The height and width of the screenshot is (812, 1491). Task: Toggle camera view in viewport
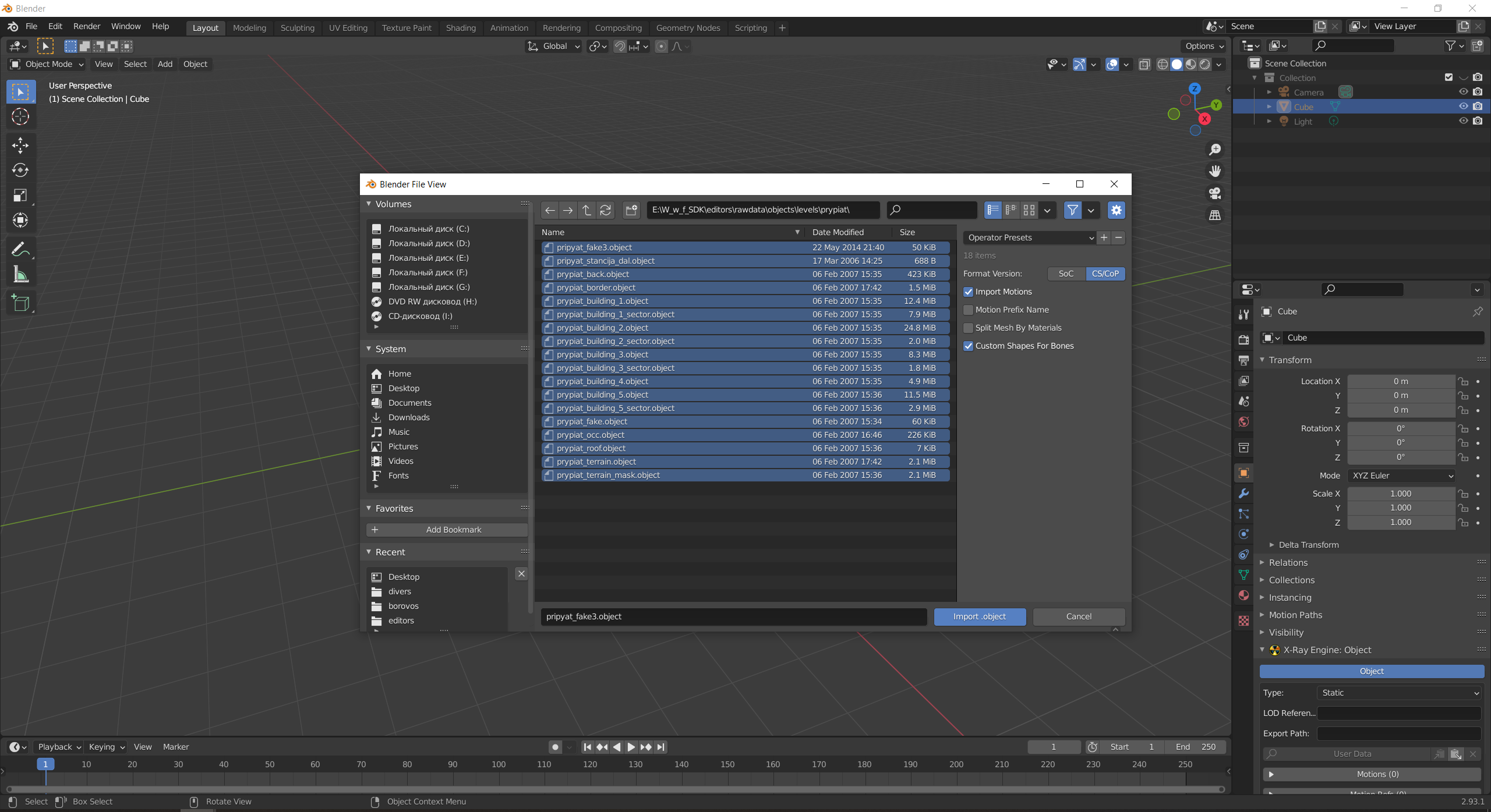click(x=1215, y=193)
